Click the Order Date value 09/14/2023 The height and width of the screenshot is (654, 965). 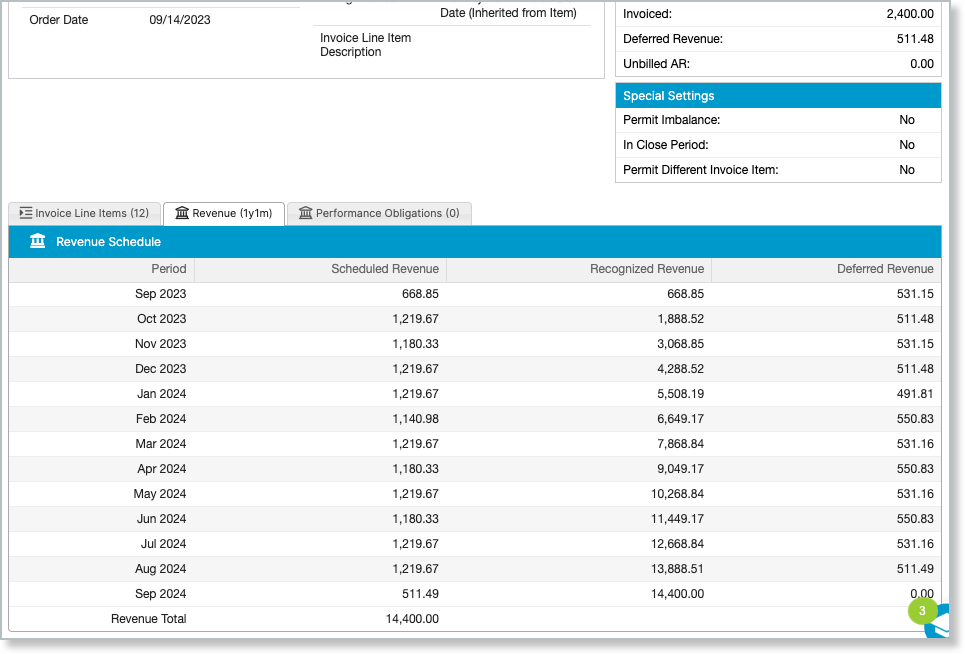click(180, 20)
